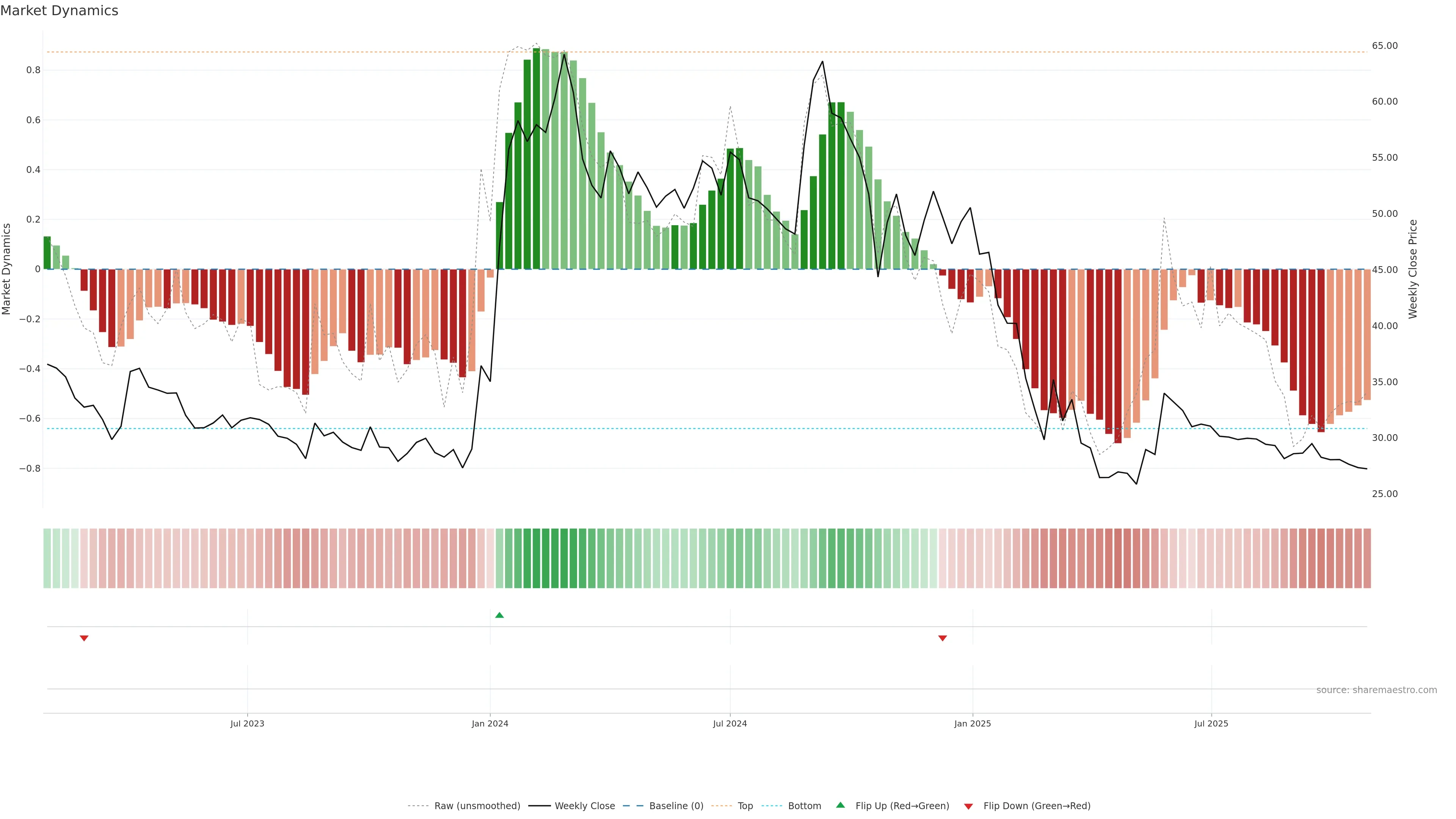Toggle the Weekly Close legend entry
Image resolution: width=1456 pixels, height=819 pixels.
pyautogui.click(x=584, y=806)
